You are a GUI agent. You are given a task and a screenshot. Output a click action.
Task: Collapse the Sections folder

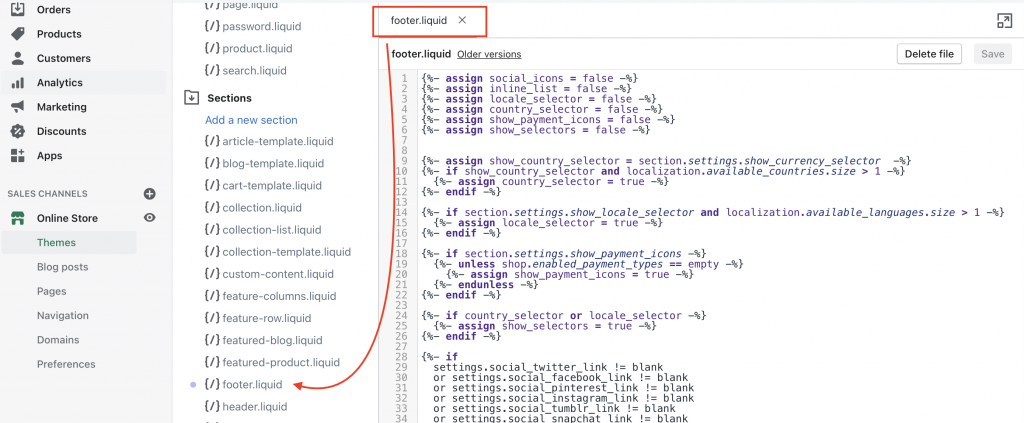[x=191, y=98]
